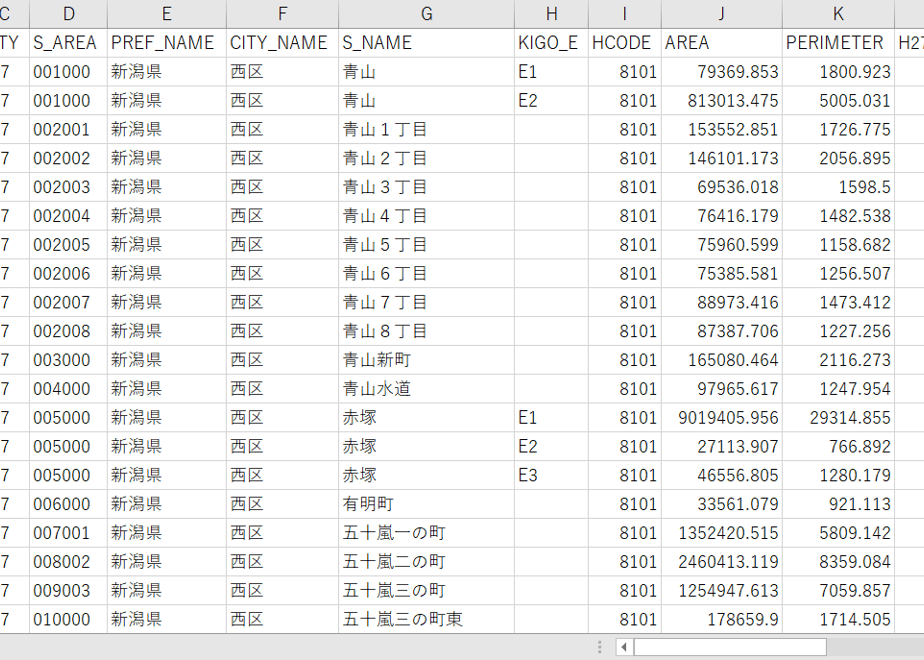Click the CITY_NAME header cell

point(282,43)
